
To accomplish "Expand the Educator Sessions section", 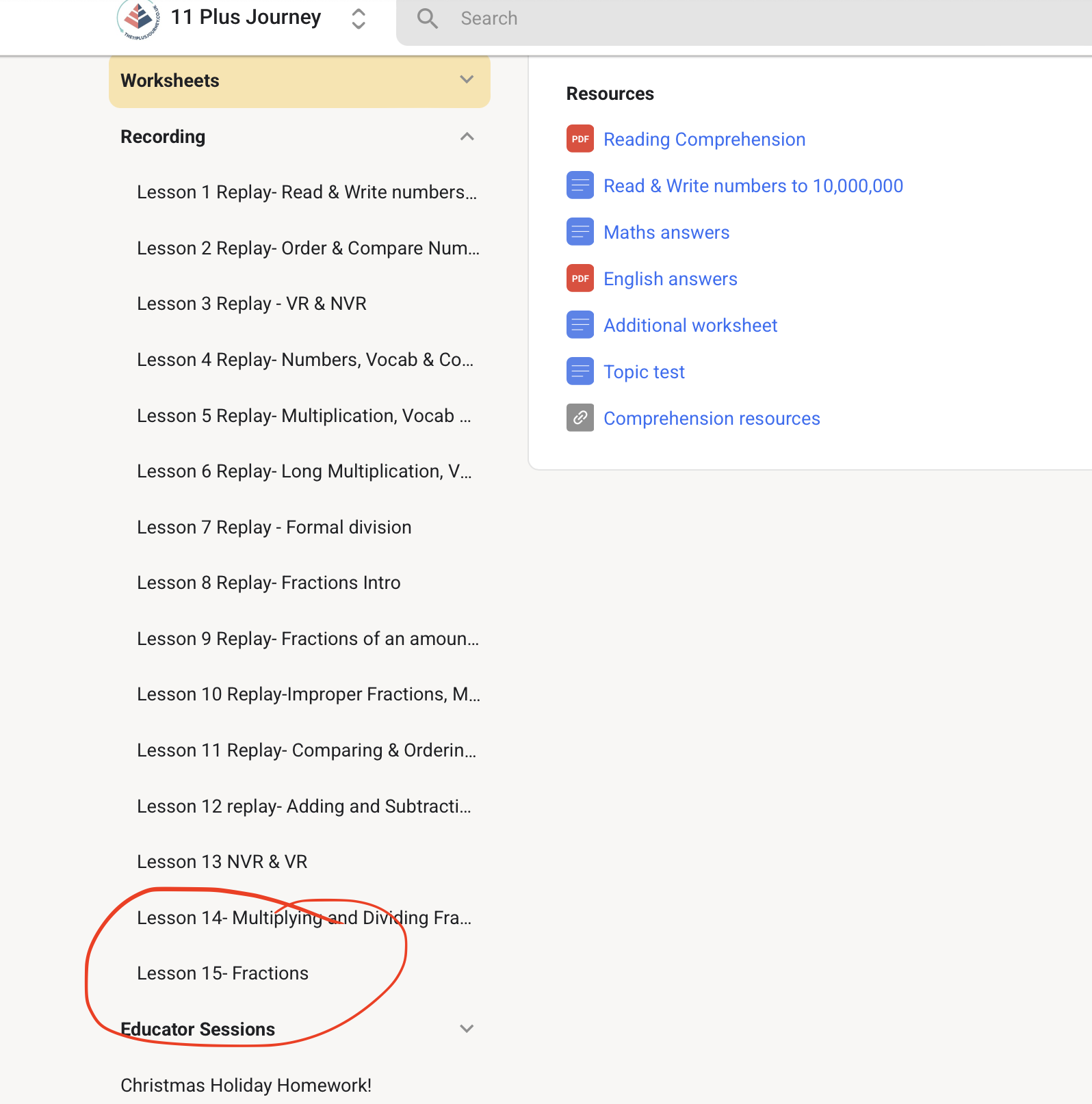I will pos(467,1029).
